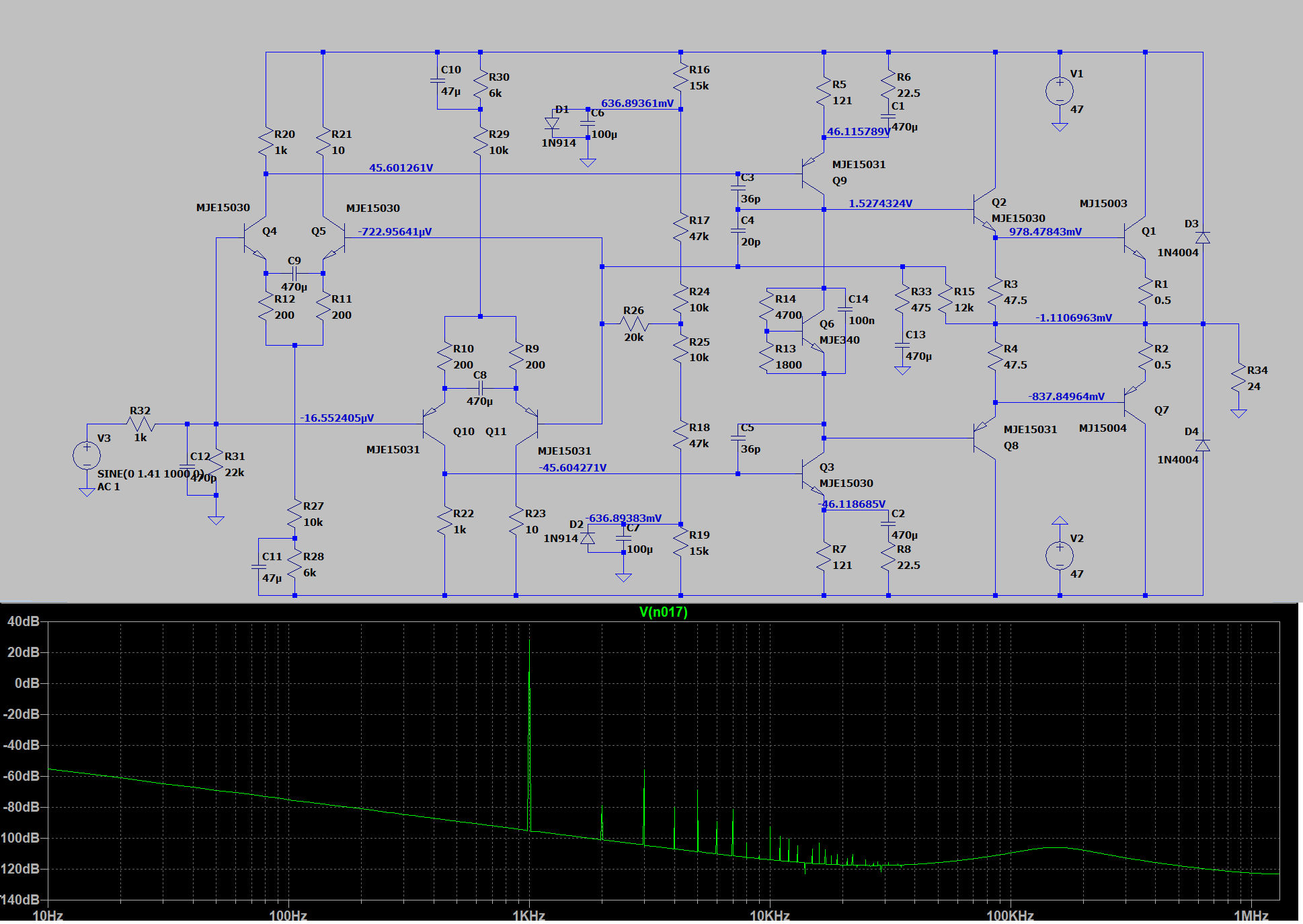
Task: Click the 10KHz label on frequency axis
Action: coord(769,915)
